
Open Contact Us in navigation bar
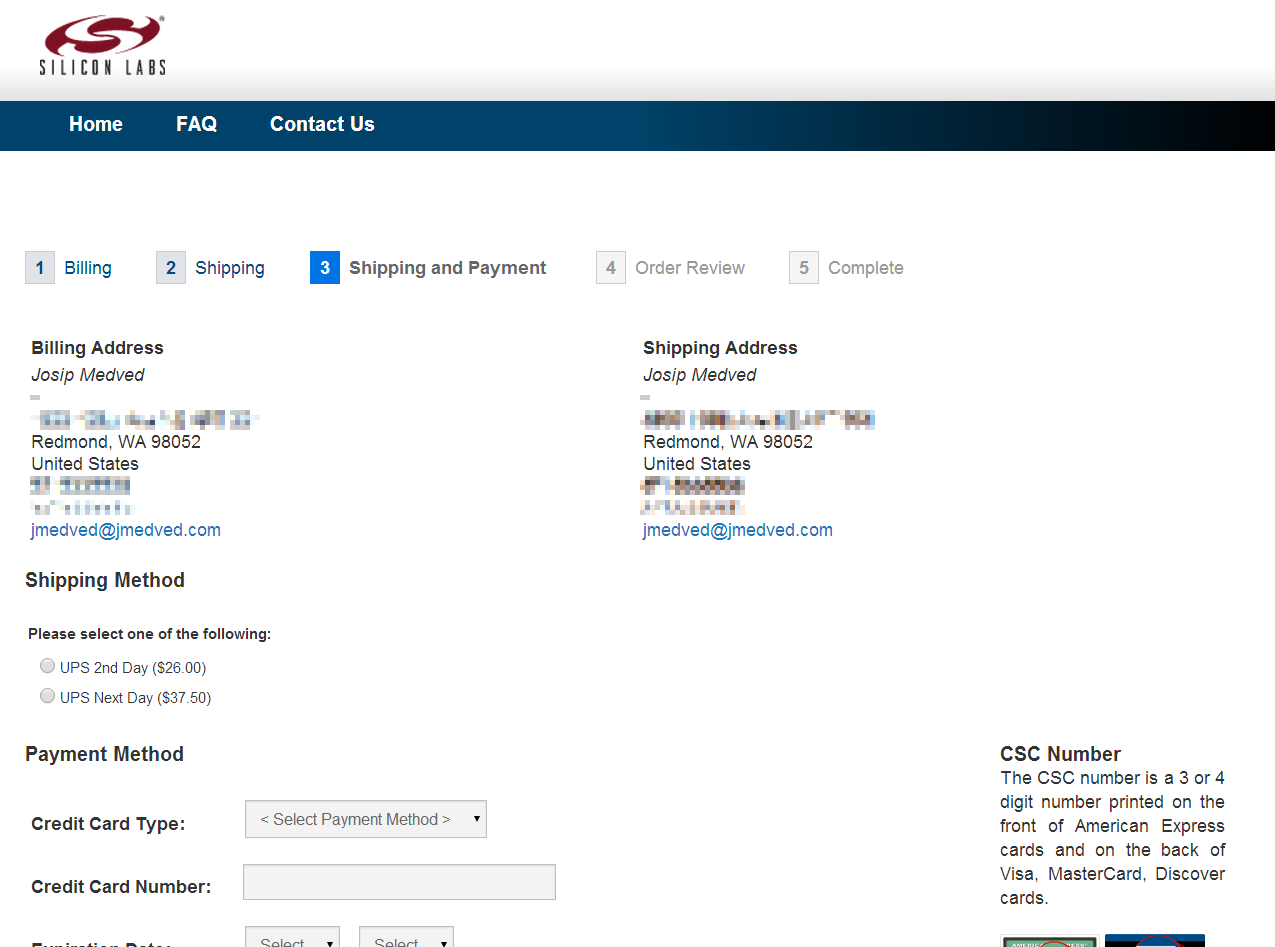pos(322,124)
